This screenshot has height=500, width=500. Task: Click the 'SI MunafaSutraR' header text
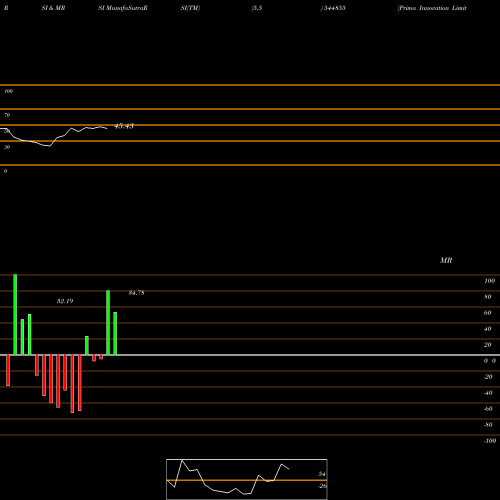pyautogui.click(x=123, y=8)
